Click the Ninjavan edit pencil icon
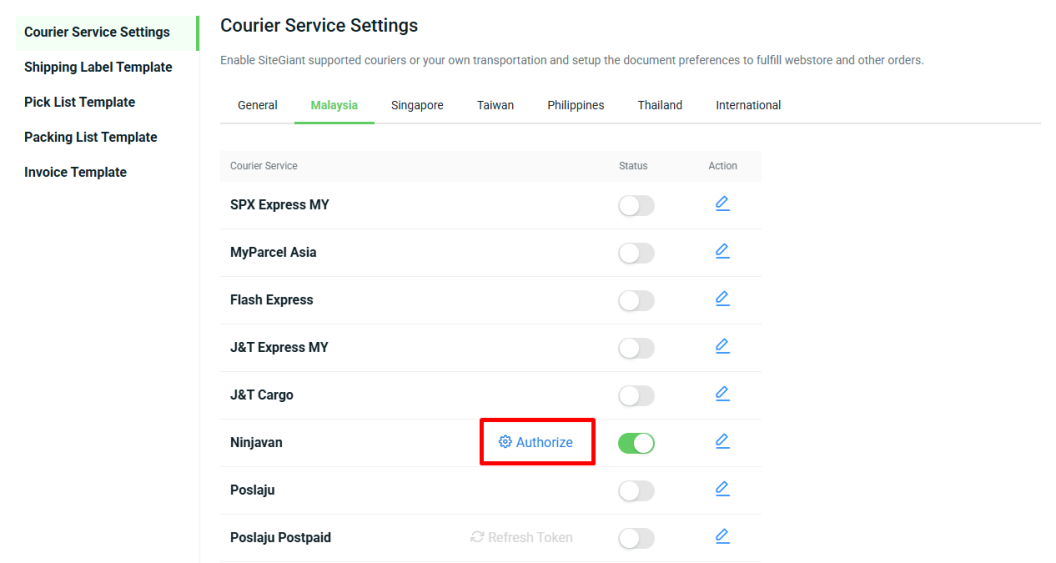The width and height of the screenshot is (1056, 563). coord(722,441)
